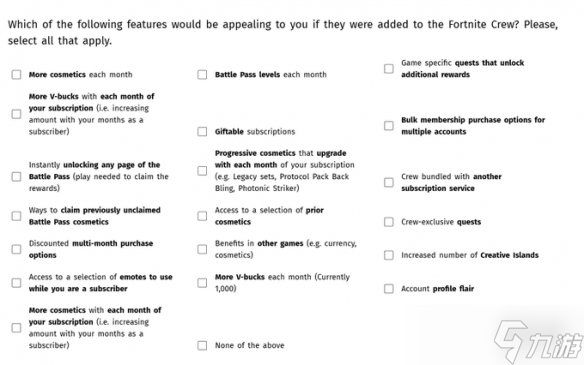This screenshot has width=584, height=365.
Task: Check Crew bundled with another subscription service
Action: coord(389,182)
